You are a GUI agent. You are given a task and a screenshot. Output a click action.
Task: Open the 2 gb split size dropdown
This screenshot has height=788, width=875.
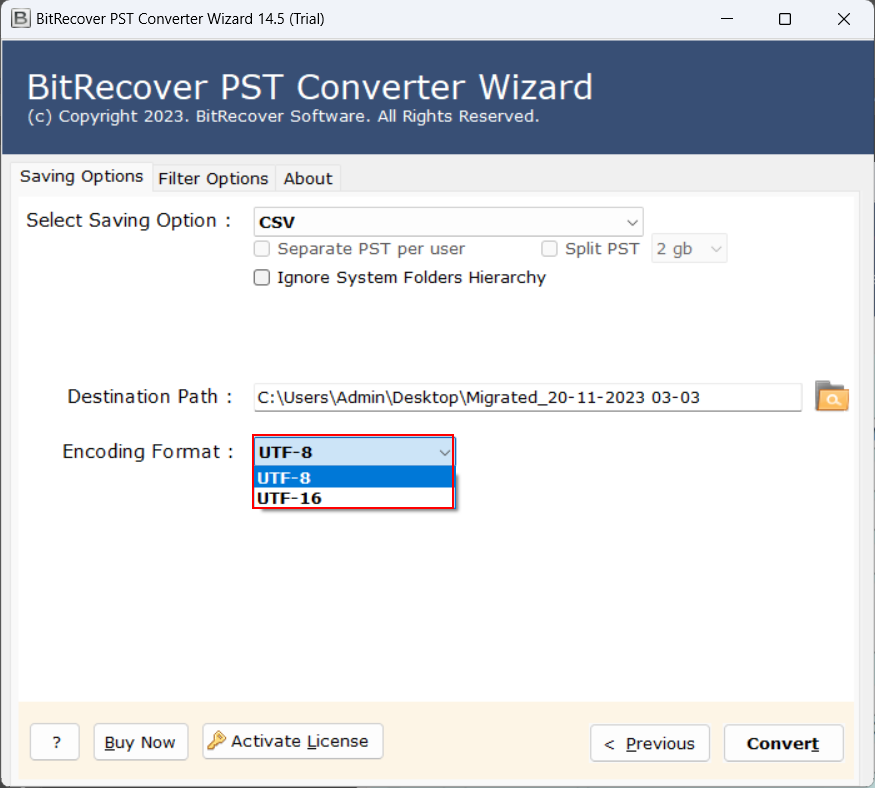click(689, 248)
